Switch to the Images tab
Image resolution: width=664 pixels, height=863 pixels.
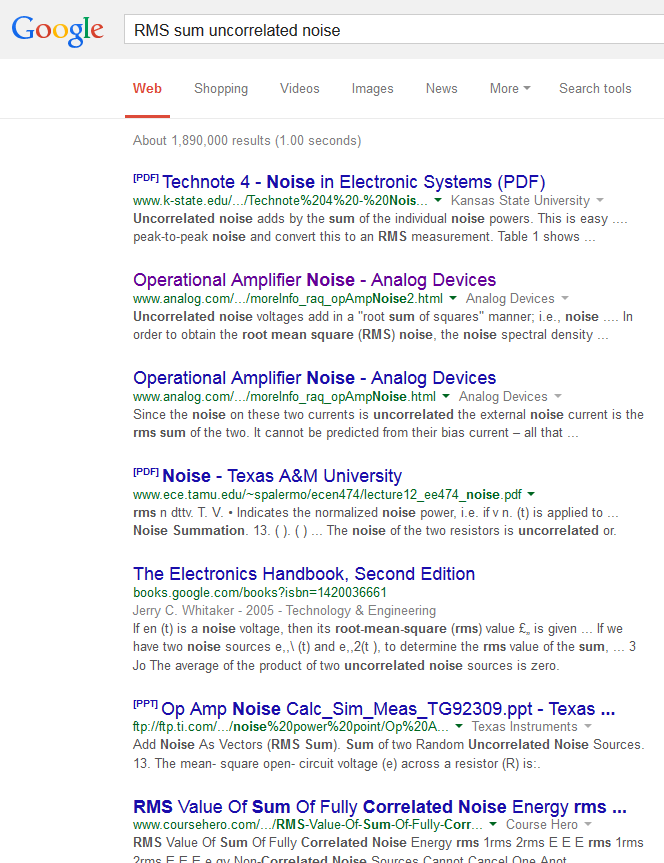(372, 89)
